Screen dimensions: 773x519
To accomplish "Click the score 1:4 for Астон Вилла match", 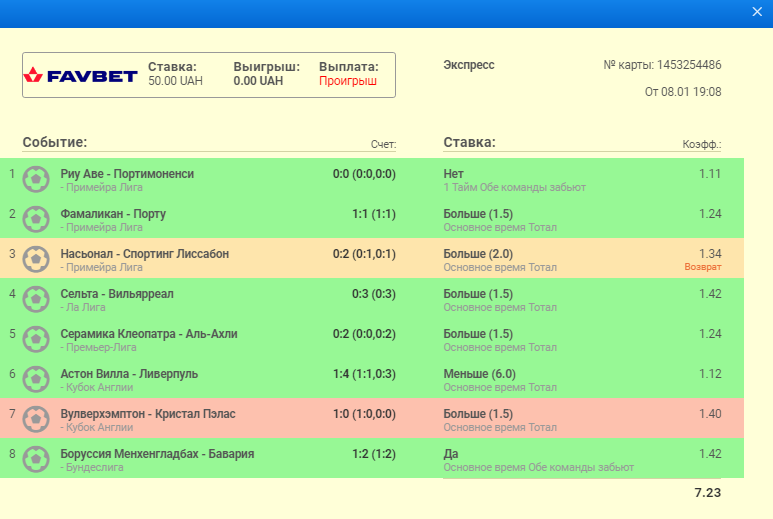I will (x=364, y=374).
